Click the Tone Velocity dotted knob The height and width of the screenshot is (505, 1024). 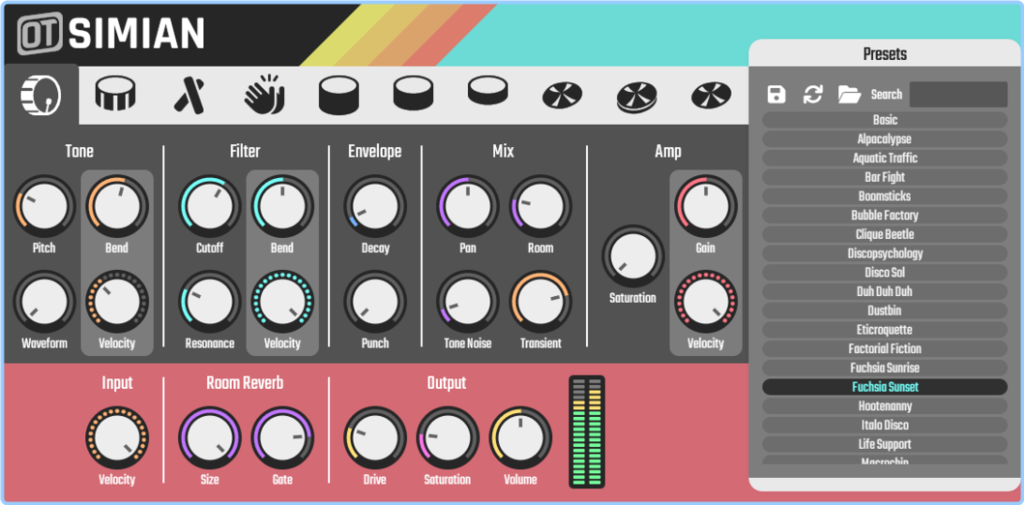pyautogui.click(x=118, y=302)
